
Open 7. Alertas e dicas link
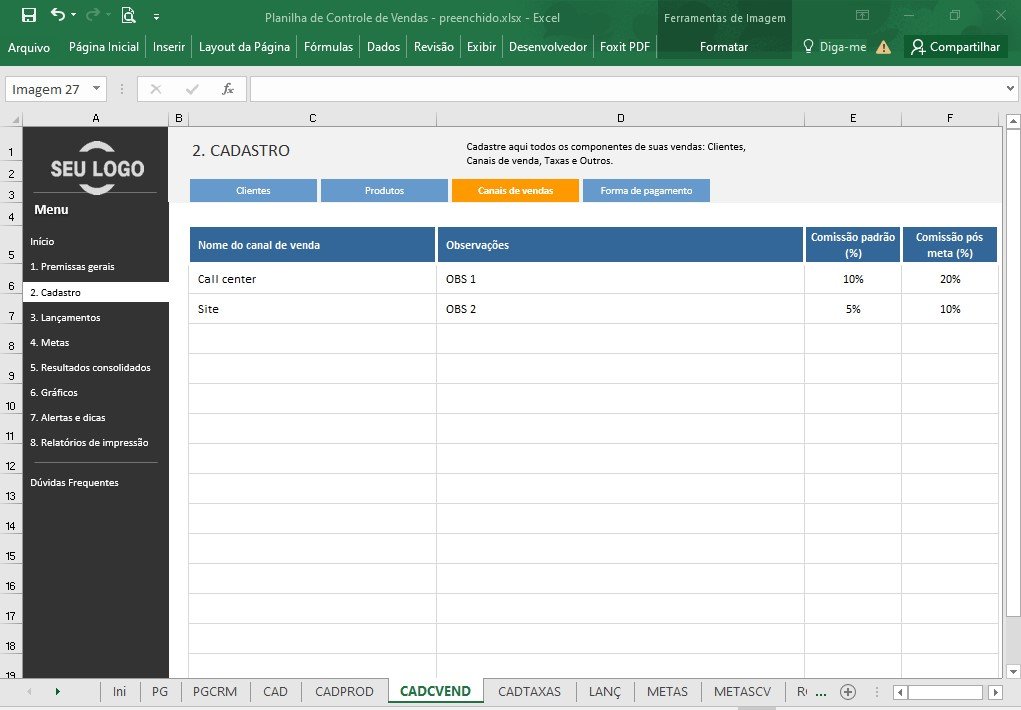coord(68,418)
